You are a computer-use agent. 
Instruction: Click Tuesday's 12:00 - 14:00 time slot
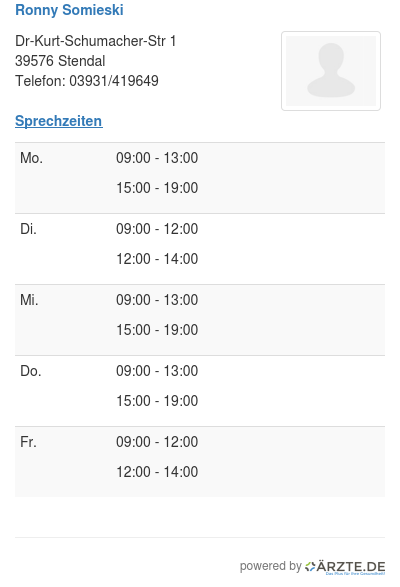[x=157, y=259]
